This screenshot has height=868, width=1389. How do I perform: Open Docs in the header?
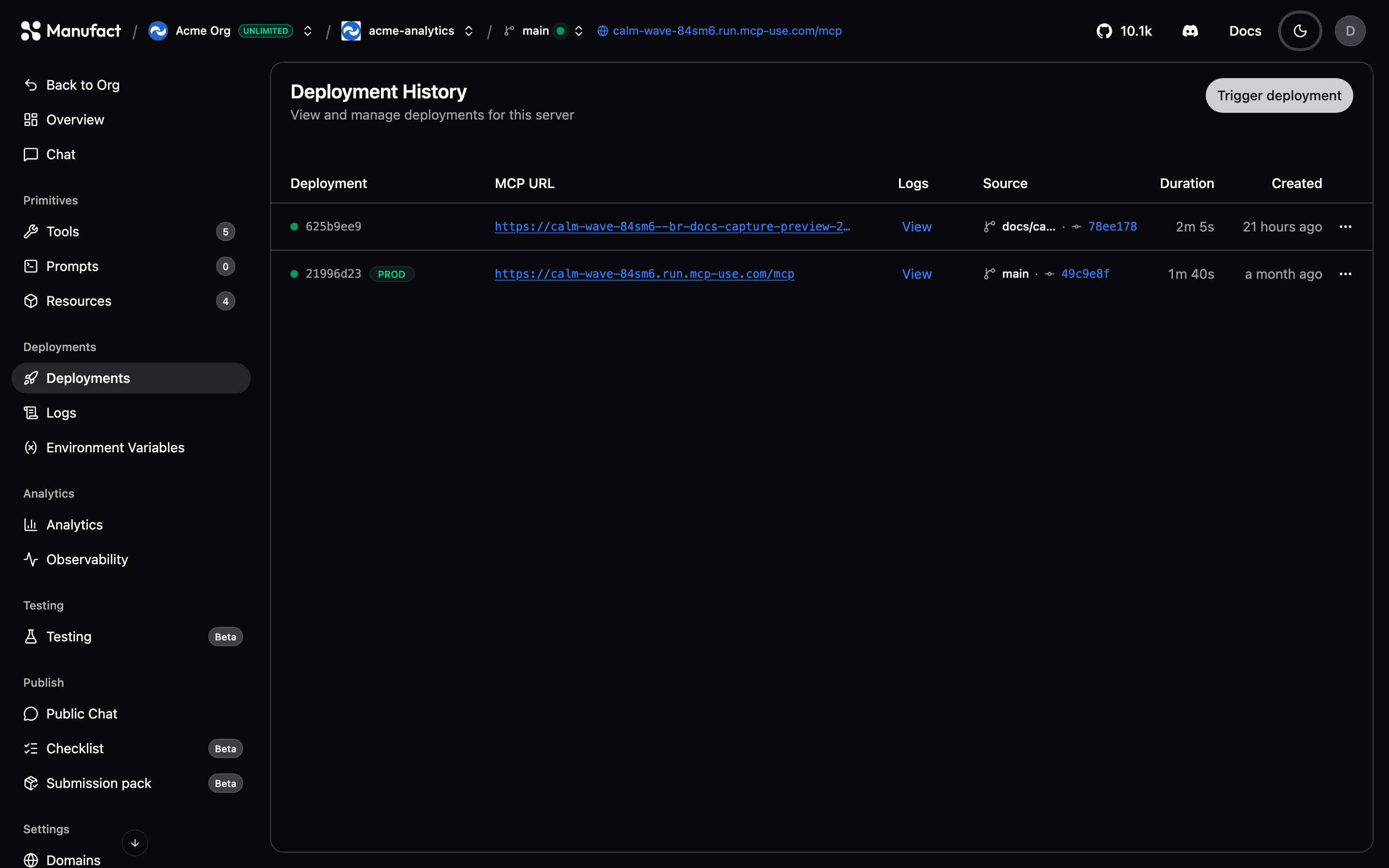(1245, 31)
